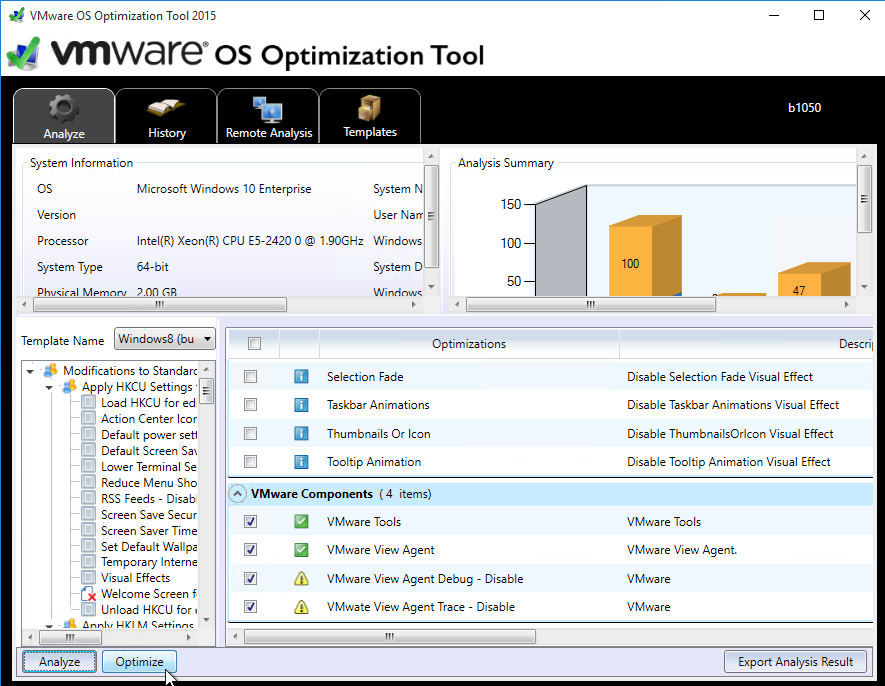Check the Taskbar Animations checkbox
The width and height of the screenshot is (885, 686).
251,405
